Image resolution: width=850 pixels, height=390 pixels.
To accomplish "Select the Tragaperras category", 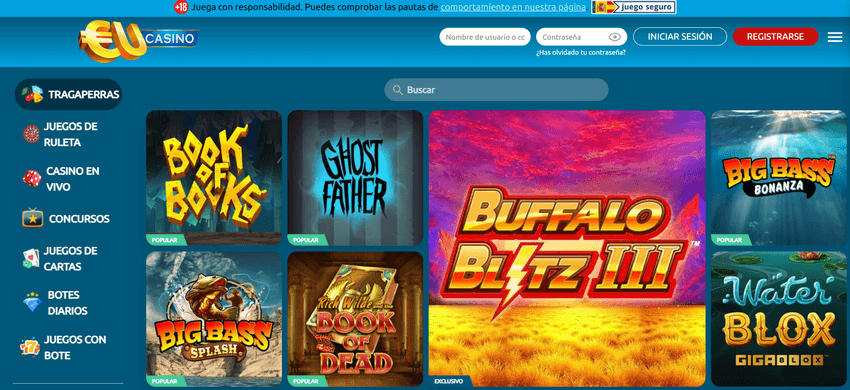I will [68, 94].
